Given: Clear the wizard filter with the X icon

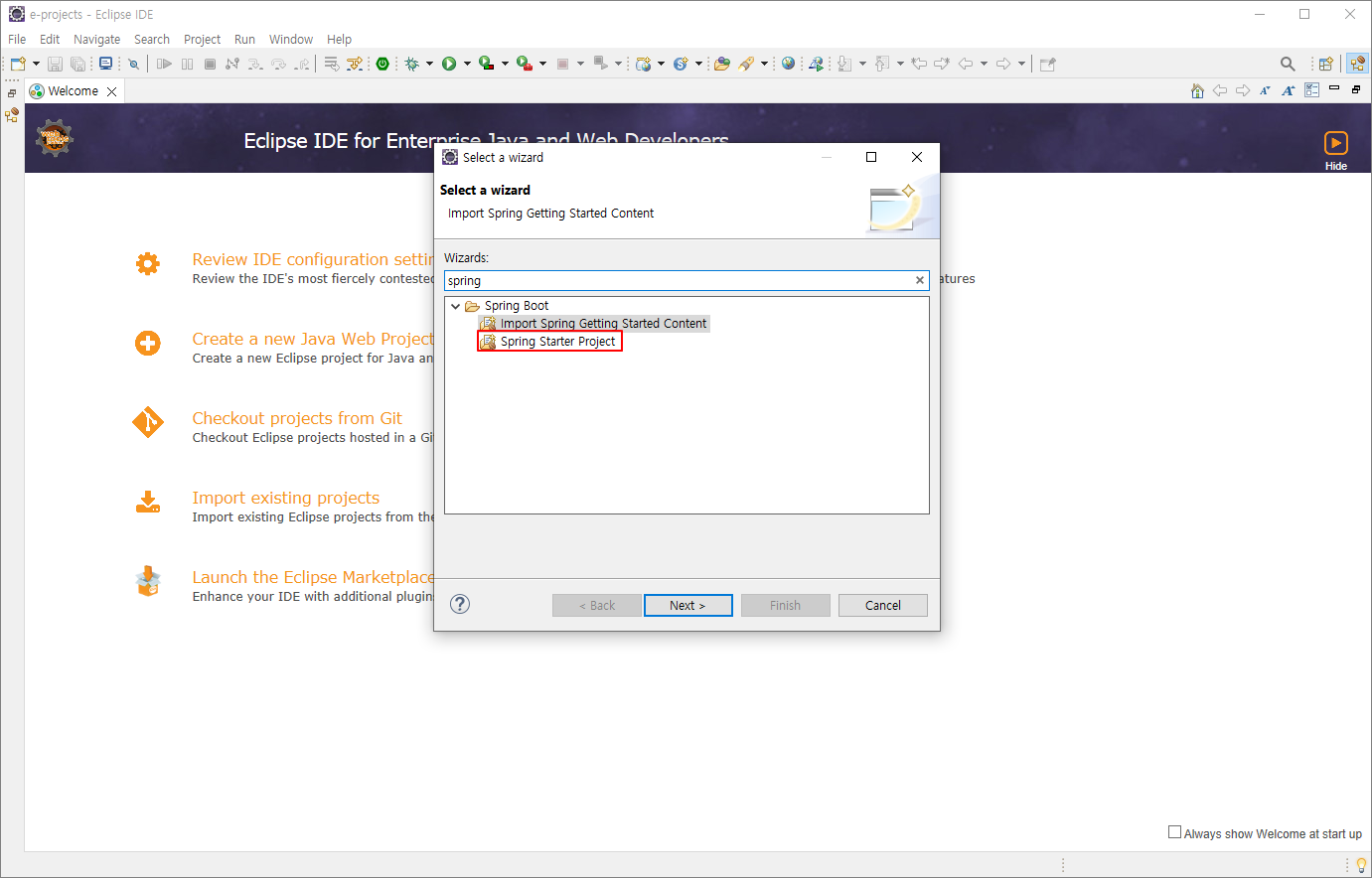Looking at the screenshot, I should [920, 280].
